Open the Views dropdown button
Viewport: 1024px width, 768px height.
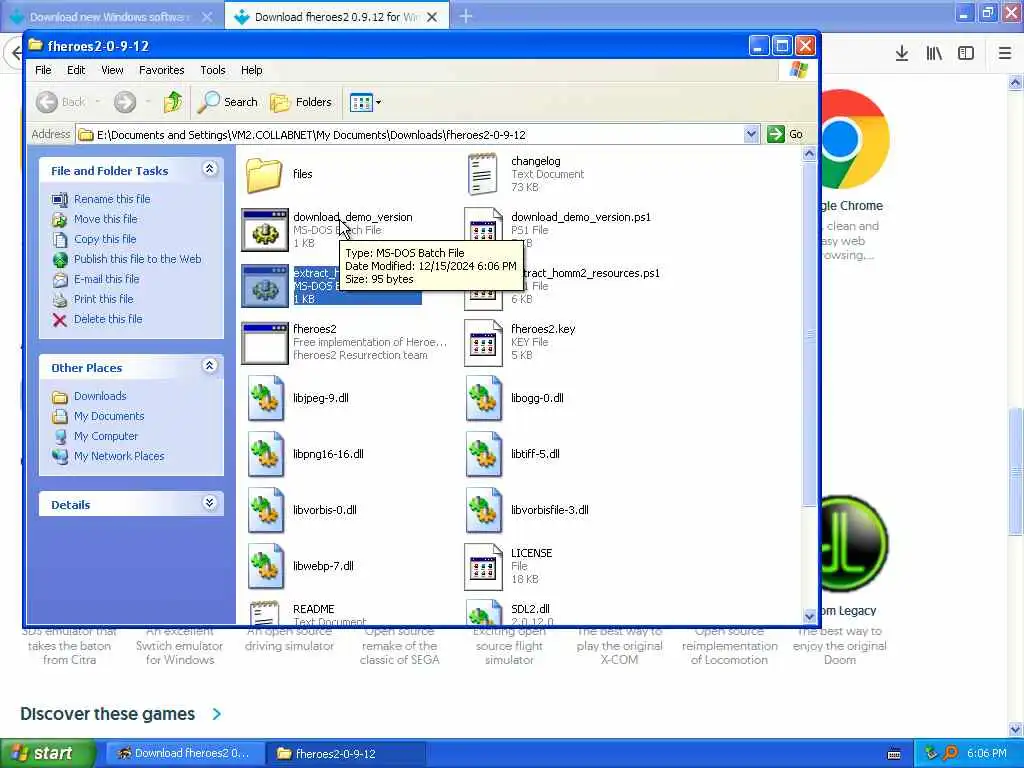[x=365, y=102]
